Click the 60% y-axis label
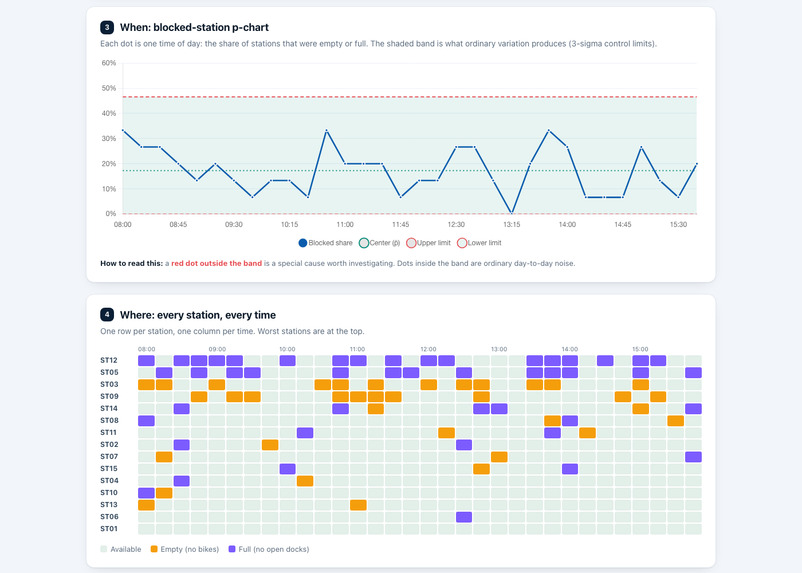This screenshot has height=573, width=802. pos(108,63)
